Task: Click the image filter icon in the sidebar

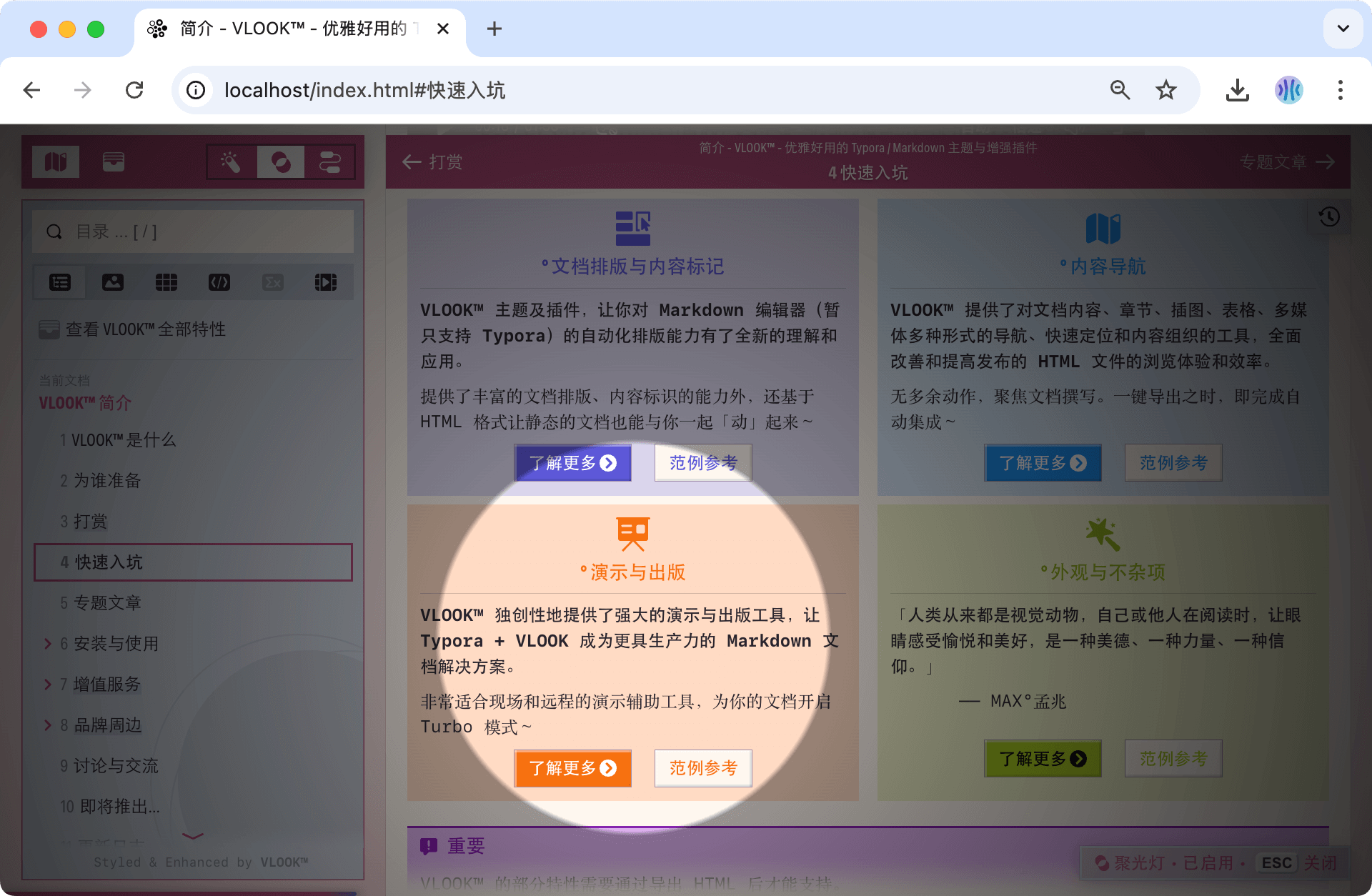Action: tap(113, 282)
